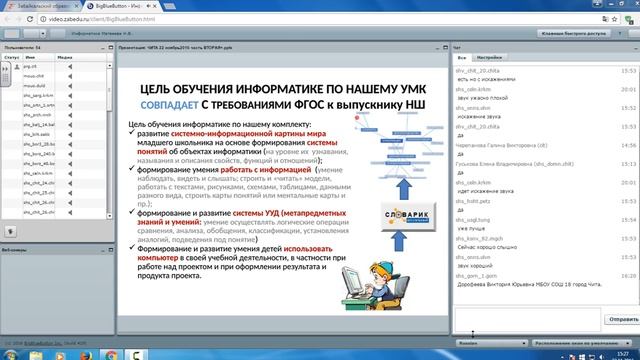This screenshot has width=640, height=360.
Task: Go back in browser history
Action: (7, 19)
